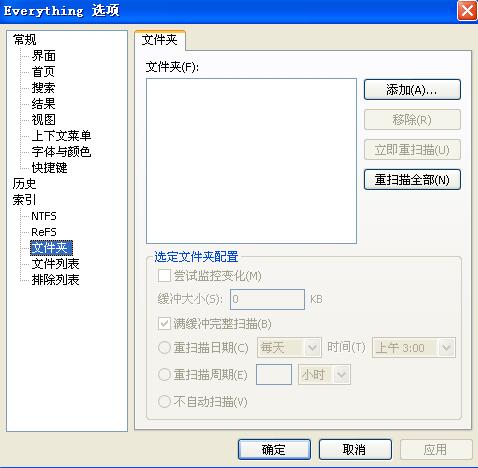Open 文件列表 settings
The height and width of the screenshot is (468, 478).
pyautogui.click(x=55, y=264)
